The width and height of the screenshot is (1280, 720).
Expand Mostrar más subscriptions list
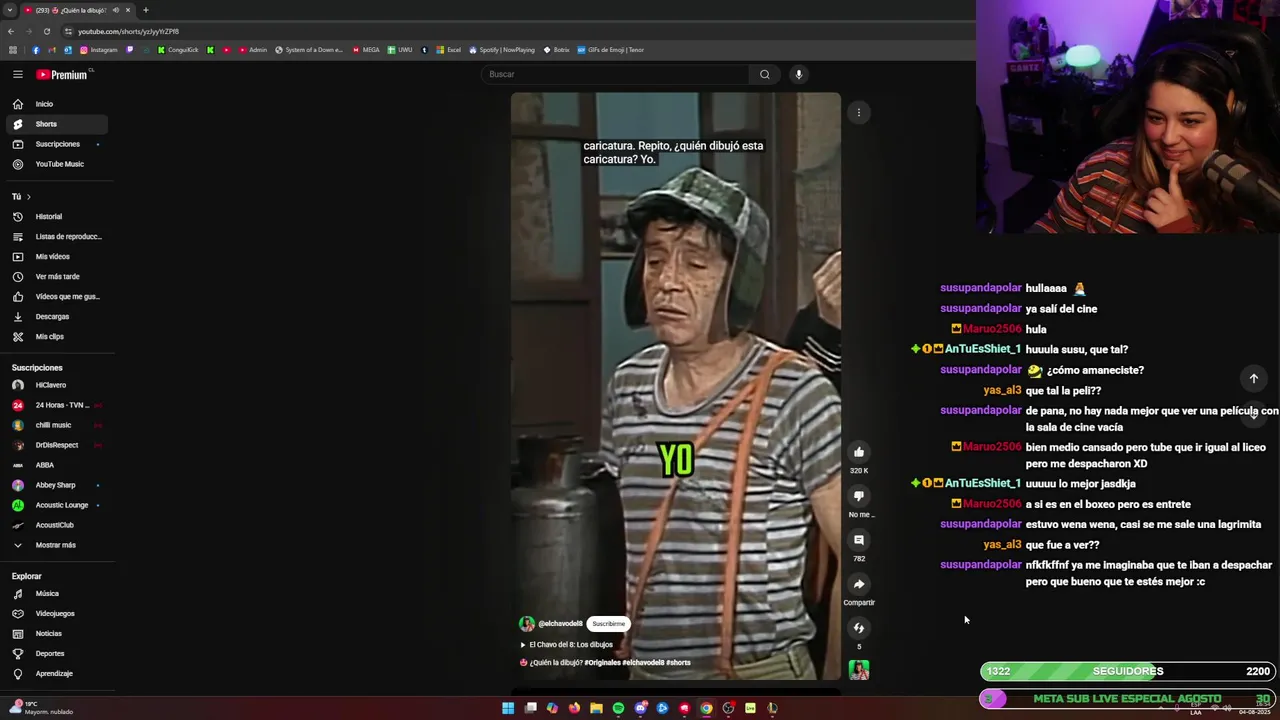[x=56, y=545]
